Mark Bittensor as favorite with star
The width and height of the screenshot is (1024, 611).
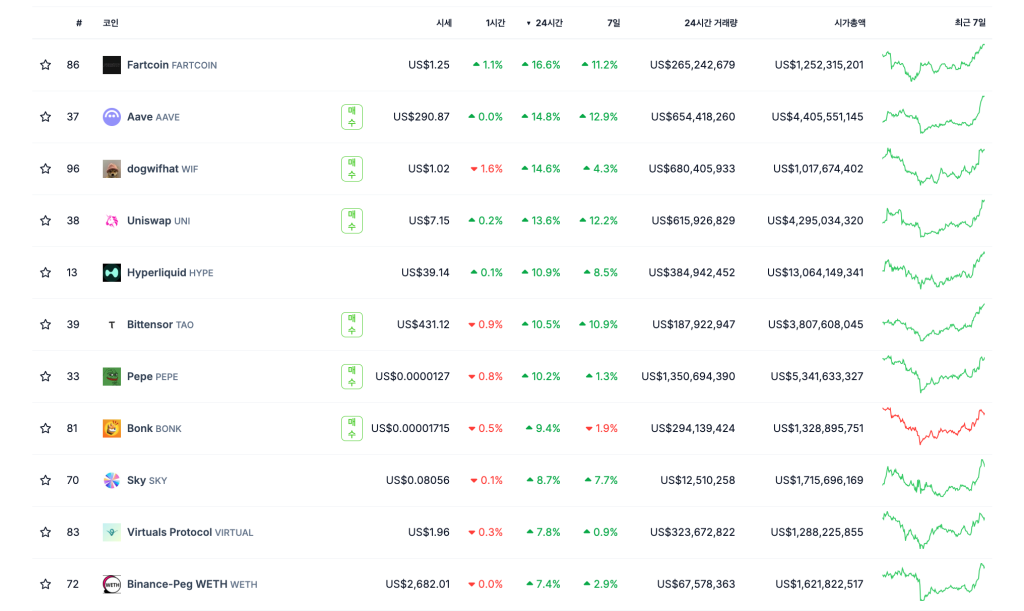pyautogui.click(x=45, y=324)
